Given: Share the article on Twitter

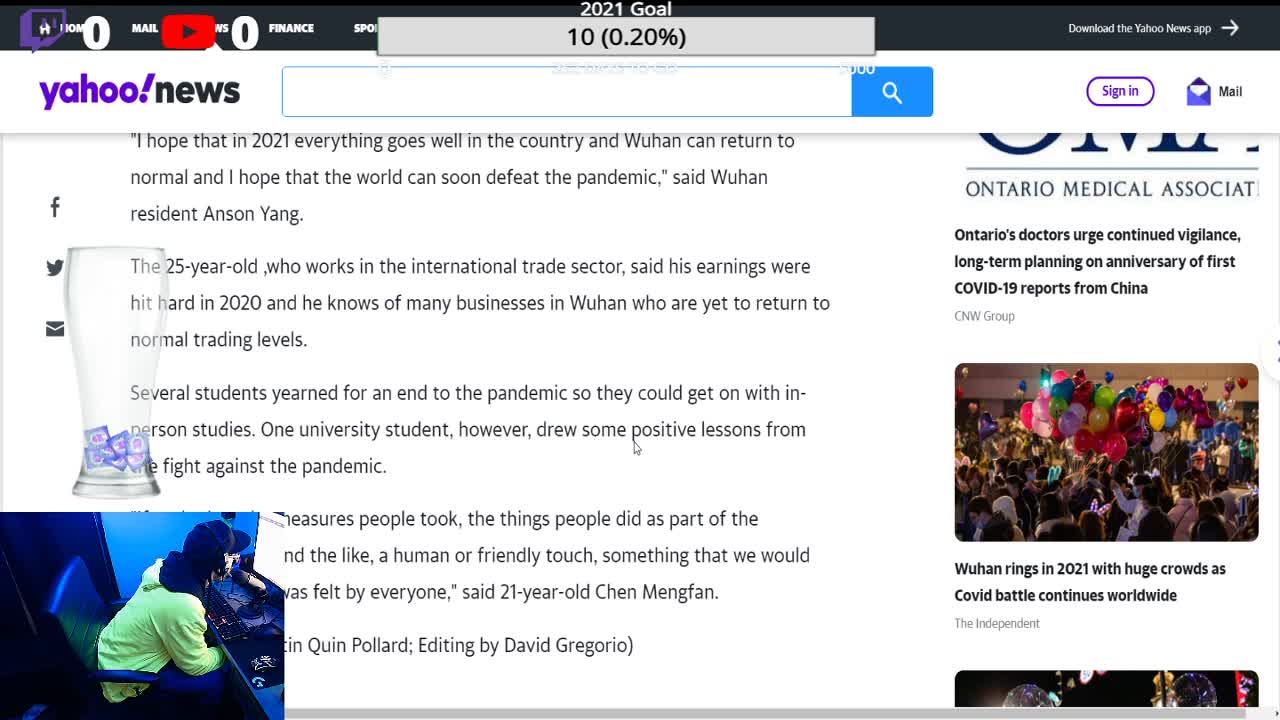Looking at the screenshot, I should coord(55,268).
